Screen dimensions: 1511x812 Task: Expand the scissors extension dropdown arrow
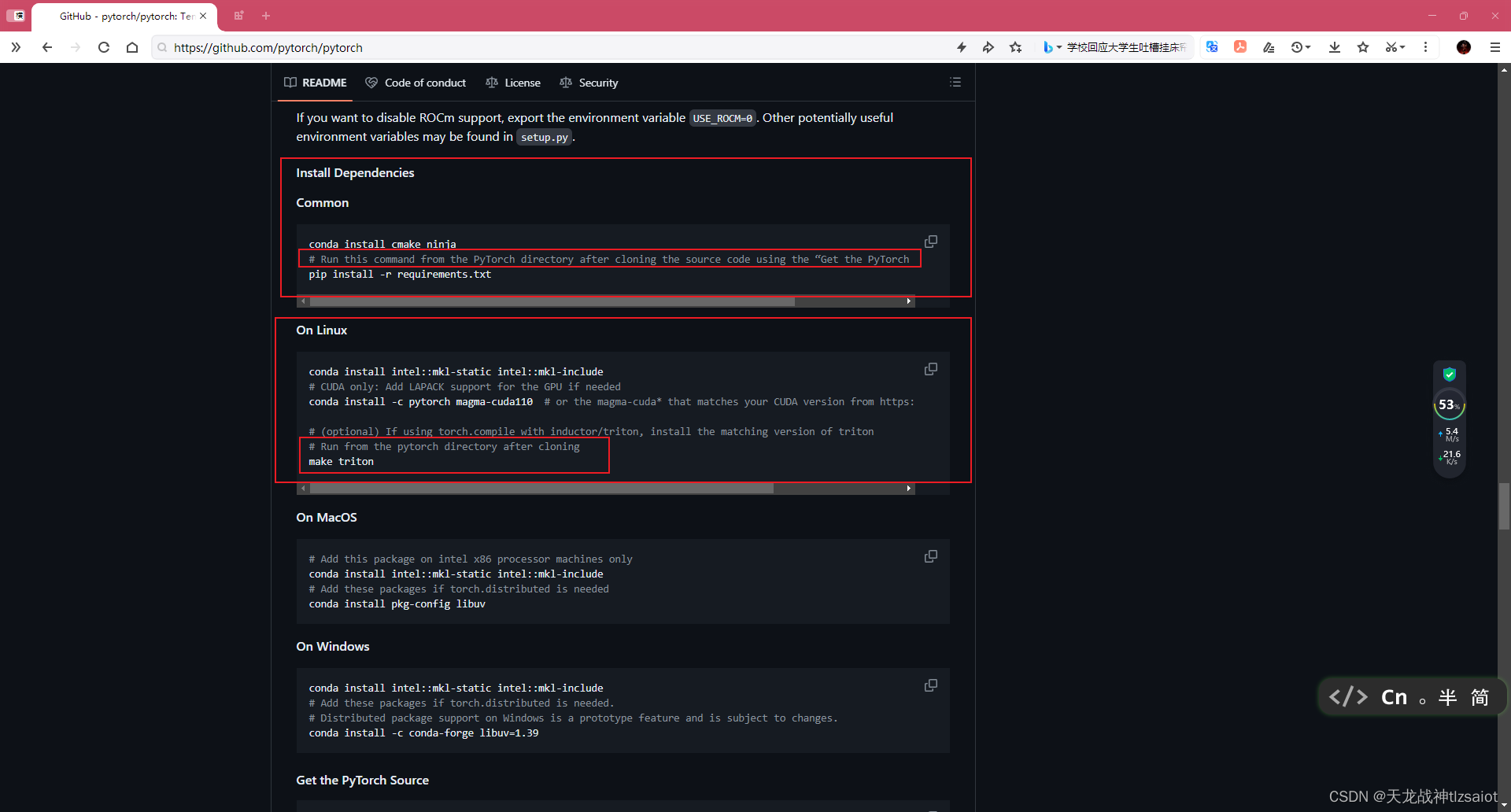(1403, 47)
